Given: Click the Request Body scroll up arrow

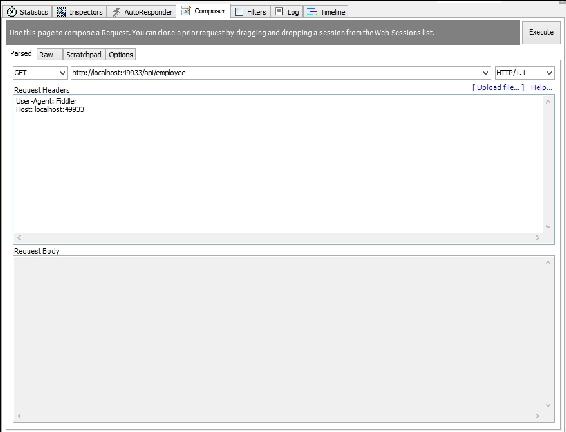Looking at the screenshot, I should (548, 262).
